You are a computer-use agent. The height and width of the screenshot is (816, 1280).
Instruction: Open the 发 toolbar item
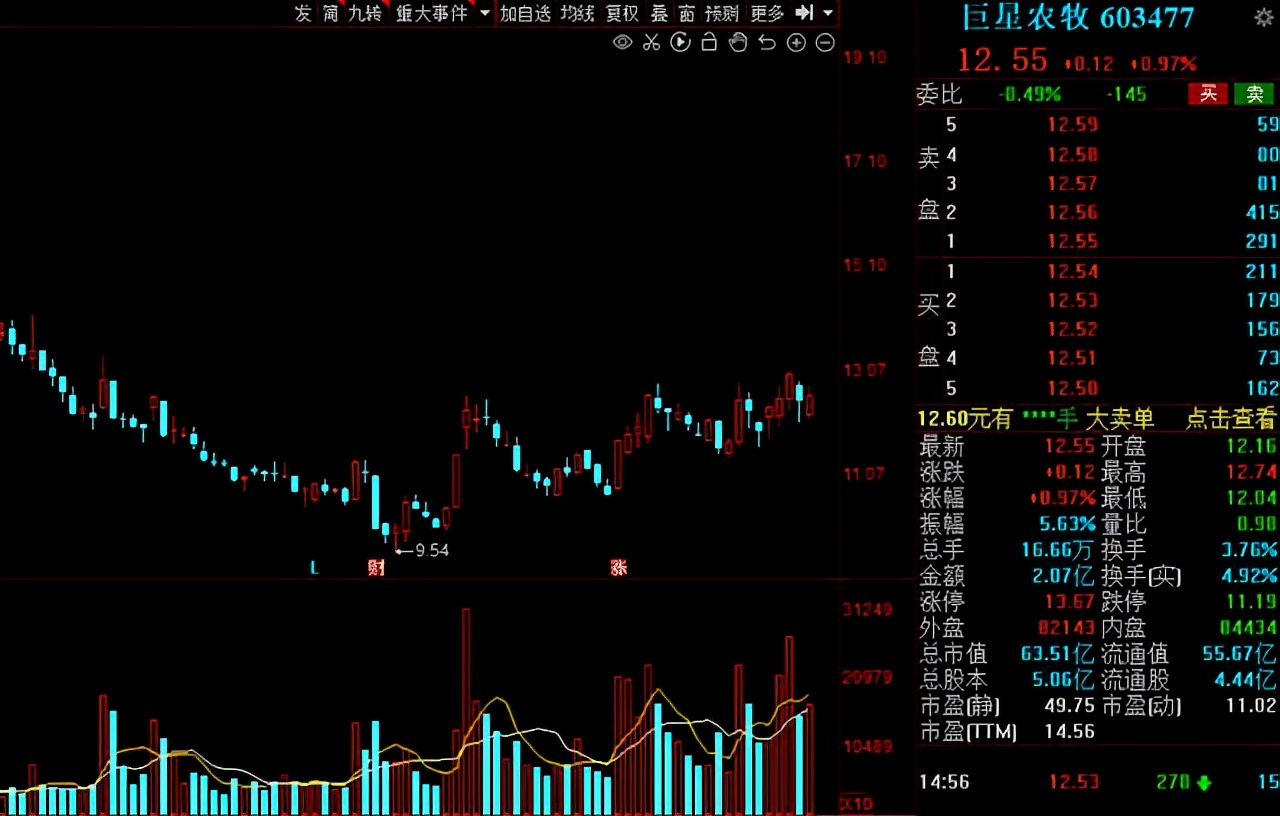303,13
